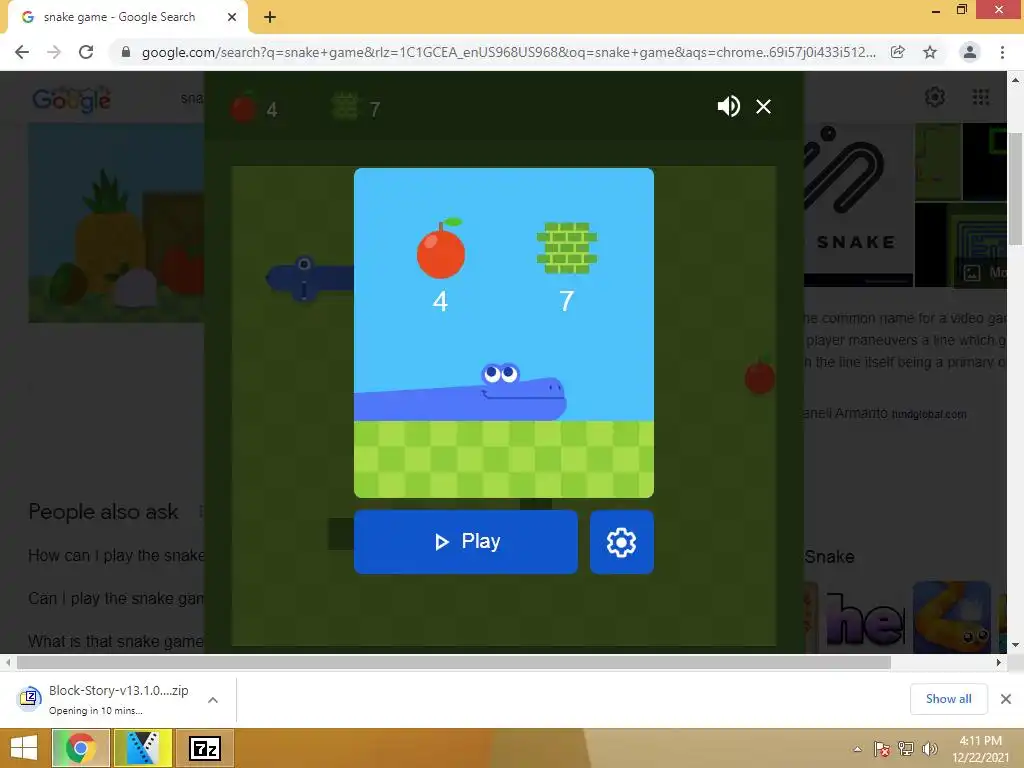Click the green brick wall icon

pyautogui.click(x=567, y=248)
